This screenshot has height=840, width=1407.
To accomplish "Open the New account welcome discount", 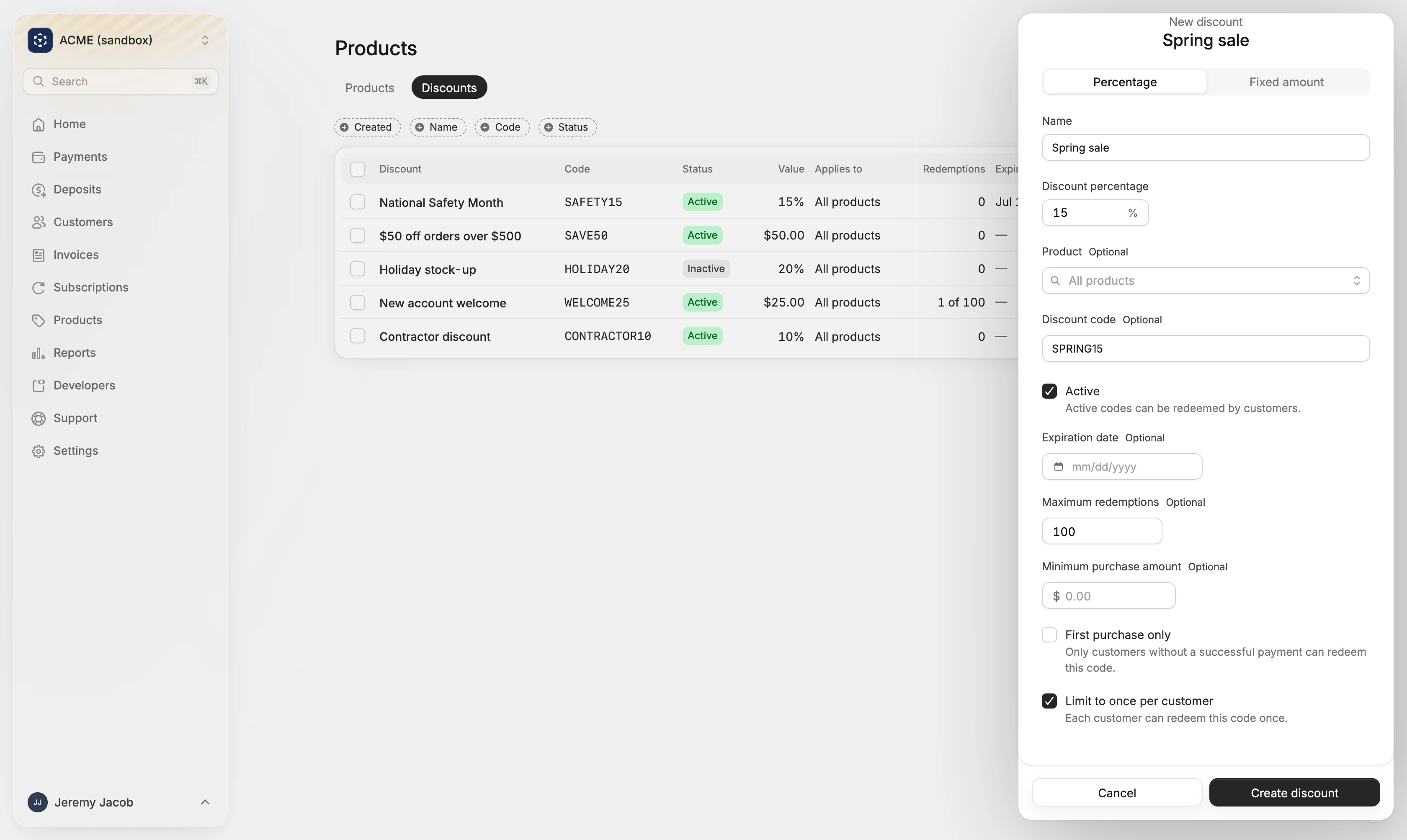I will 443,303.
